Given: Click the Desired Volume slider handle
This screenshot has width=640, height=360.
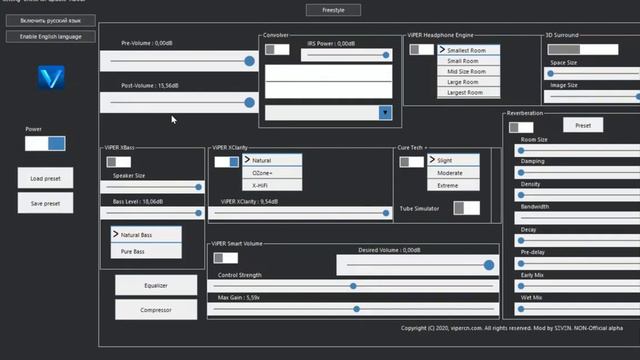Looking at the screenshot, I should [x=489, y=265].
